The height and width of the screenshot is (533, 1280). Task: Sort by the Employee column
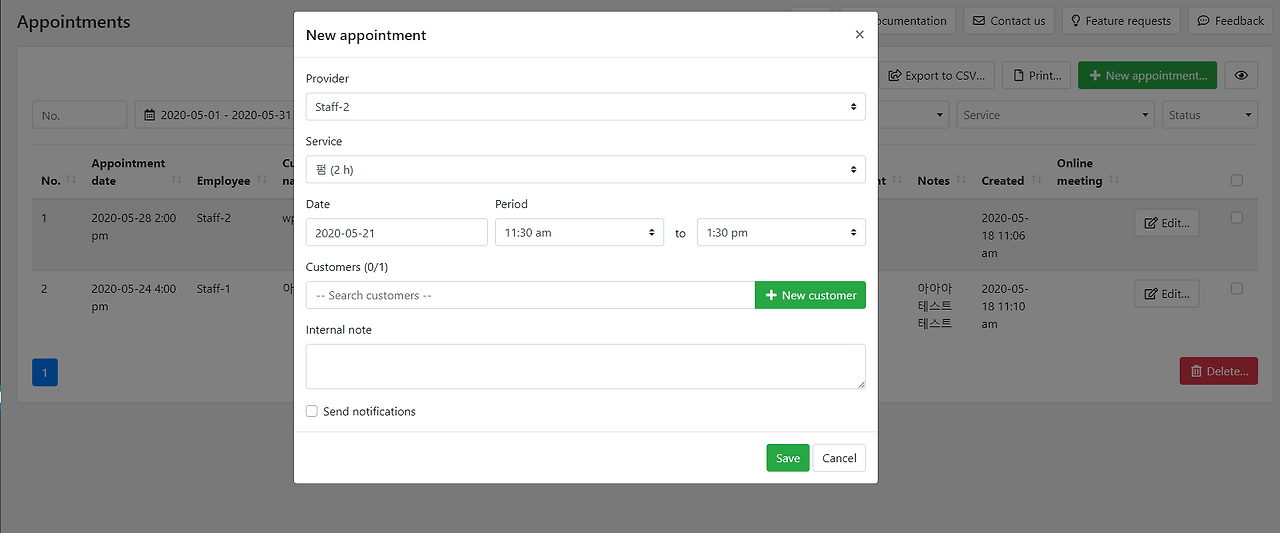[x=232, y=181]
